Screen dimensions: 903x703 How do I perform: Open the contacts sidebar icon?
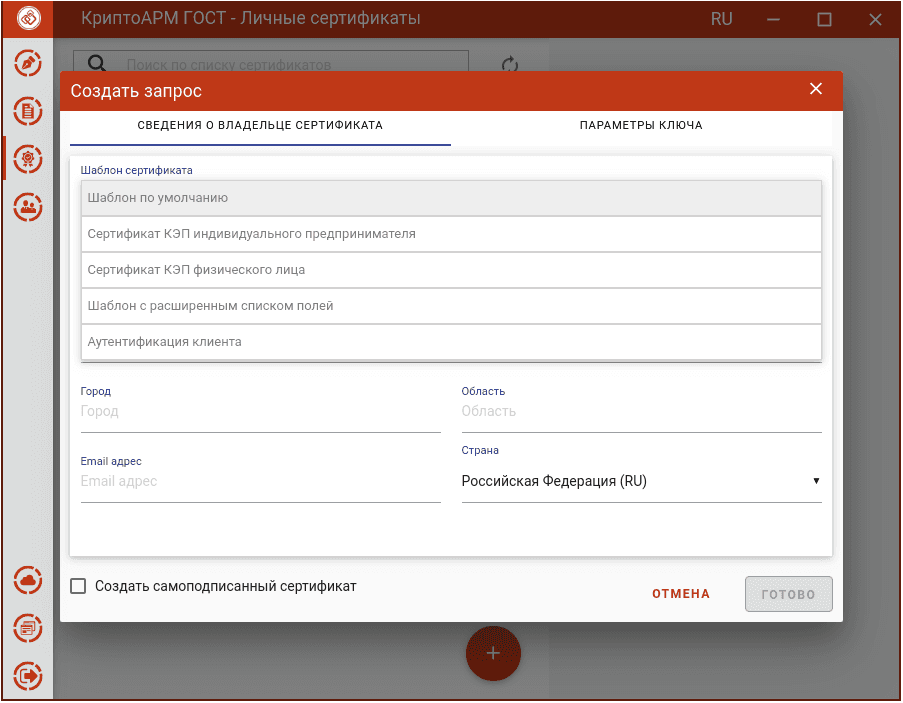(x=28, y=207)
